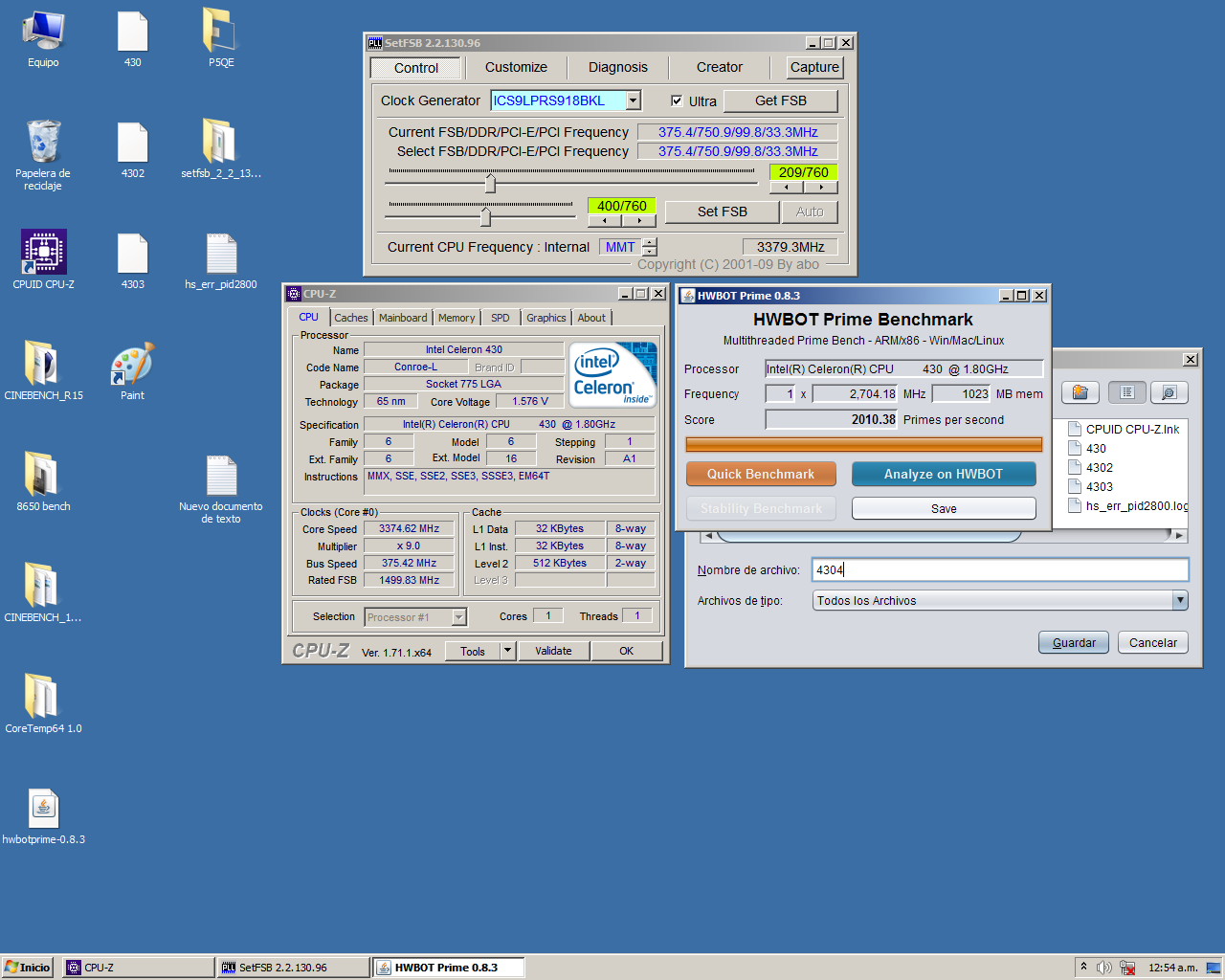Click the Capture button in SetFSB
This screenshot has height=980, width=1225.
(815, 67)
